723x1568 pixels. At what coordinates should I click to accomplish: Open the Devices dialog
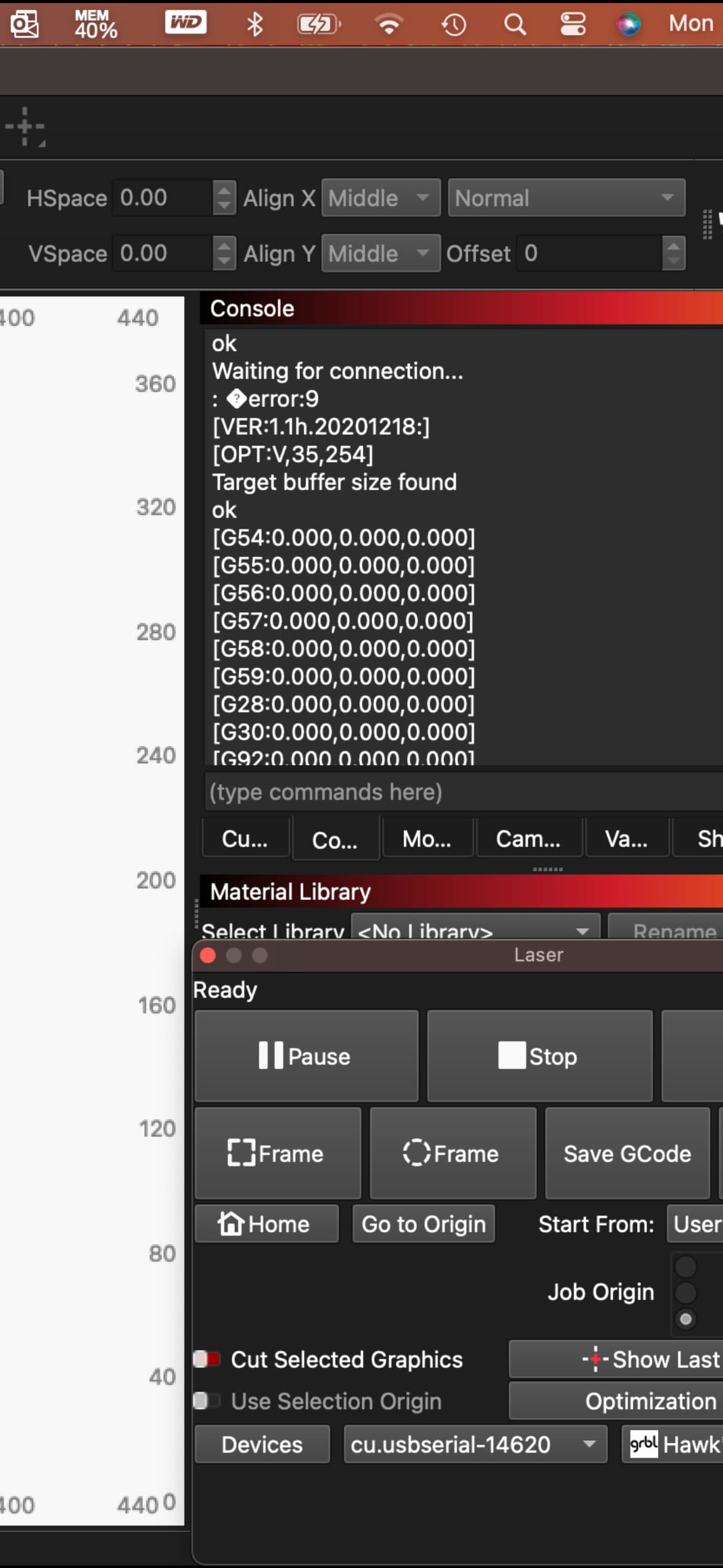[x=262, y=1445]
